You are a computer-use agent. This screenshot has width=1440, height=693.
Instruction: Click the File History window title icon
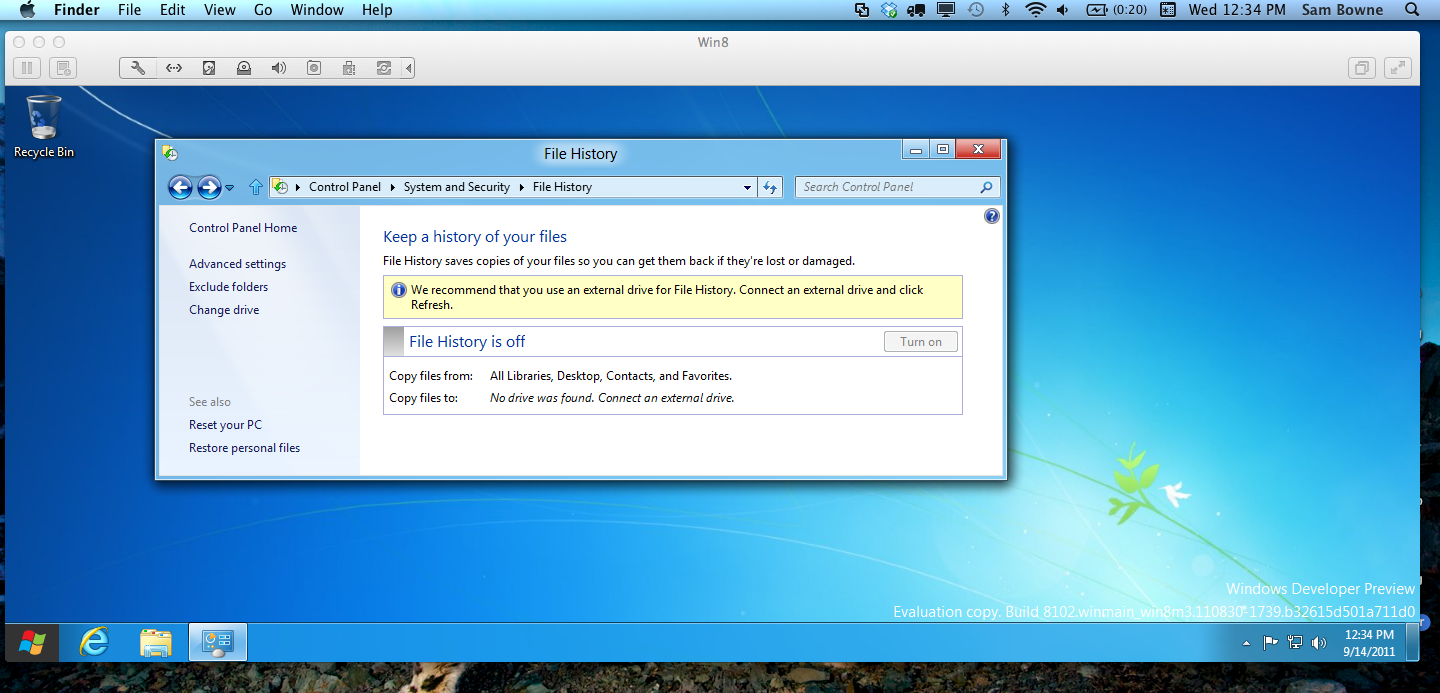pos(170,153)
